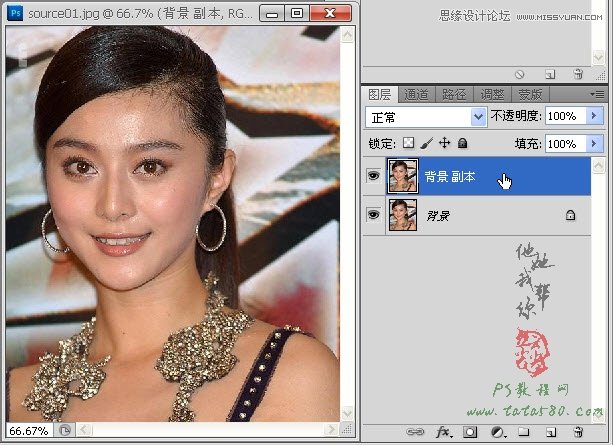Open the 调整 tab
Screen dimensions: 613x445
pos(492,95)
